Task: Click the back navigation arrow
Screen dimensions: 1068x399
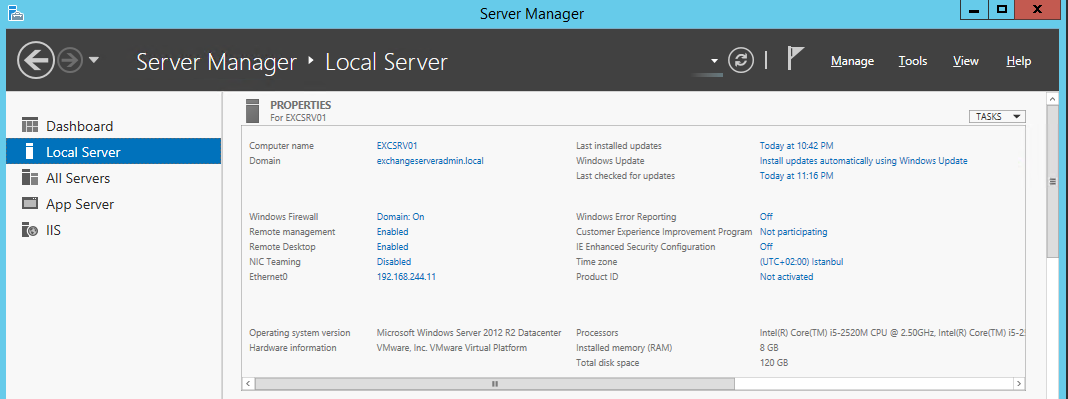Action: tap(36, 61)
